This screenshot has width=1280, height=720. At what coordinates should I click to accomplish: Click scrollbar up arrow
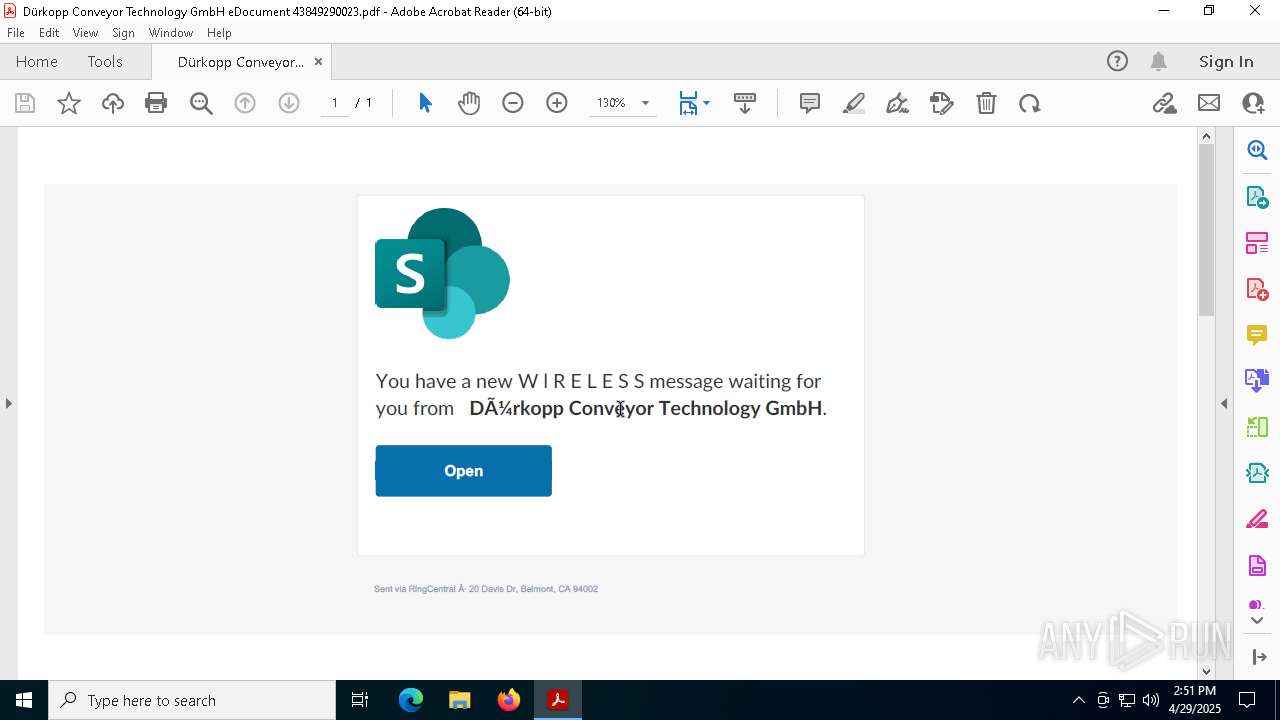pos(1206,136)
